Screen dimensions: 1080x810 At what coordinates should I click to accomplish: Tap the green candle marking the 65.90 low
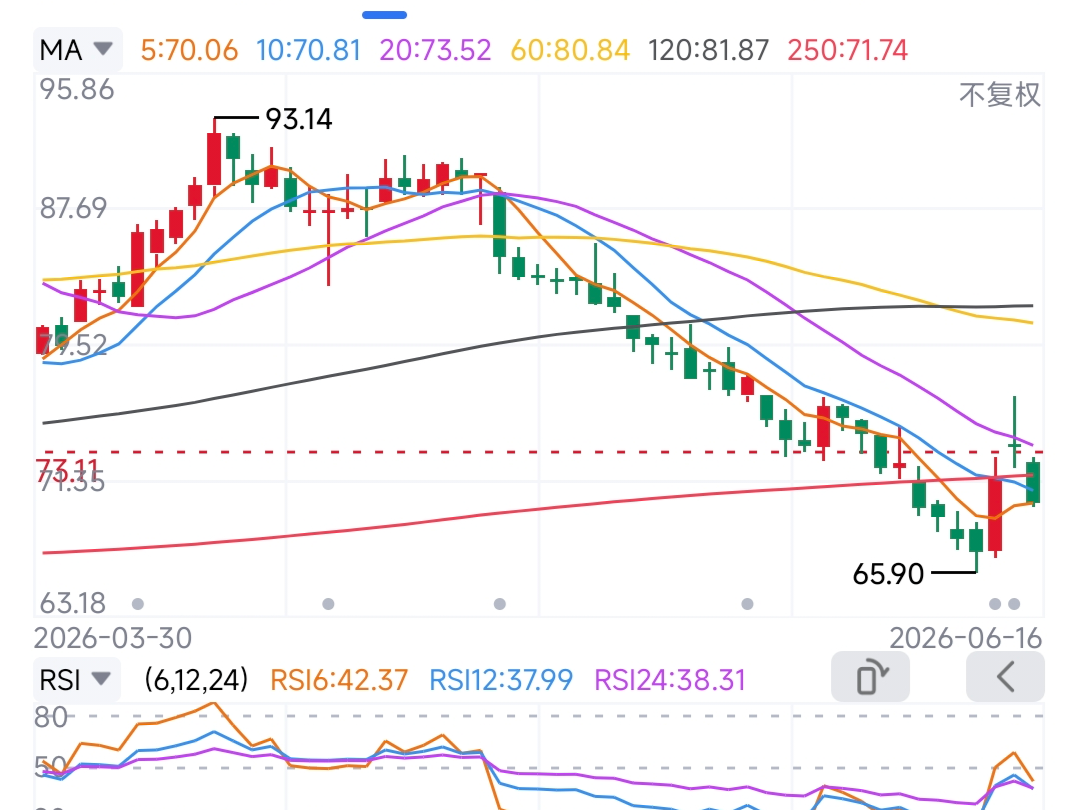976,548
